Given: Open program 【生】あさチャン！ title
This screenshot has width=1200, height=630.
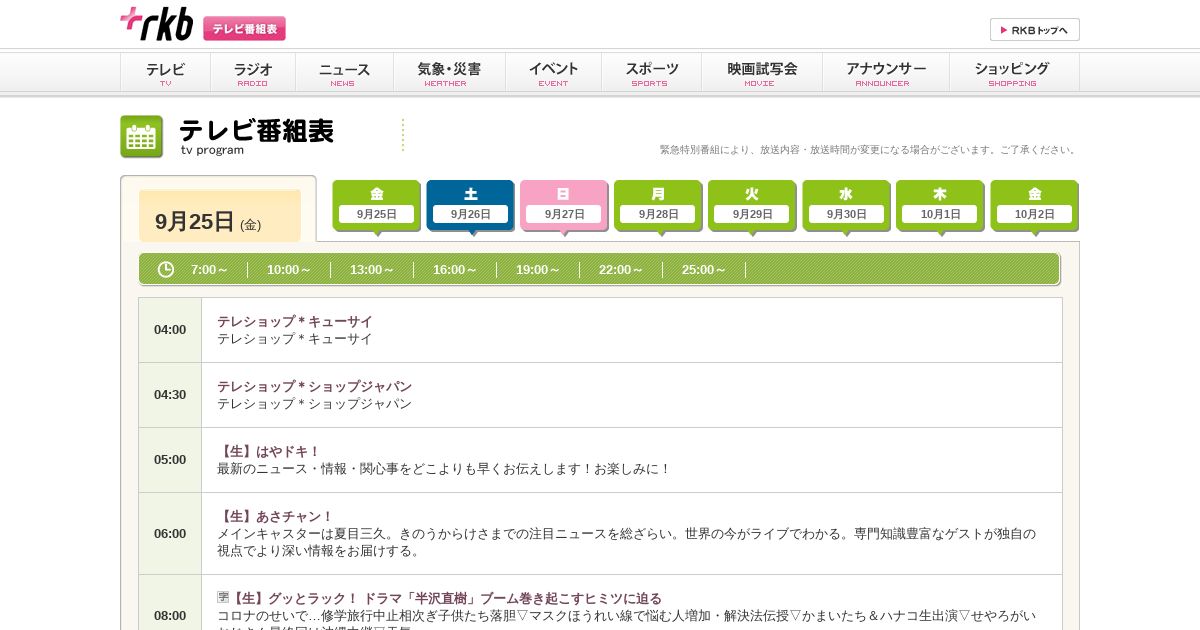Looking at the screenshot, I should point(275,516).
